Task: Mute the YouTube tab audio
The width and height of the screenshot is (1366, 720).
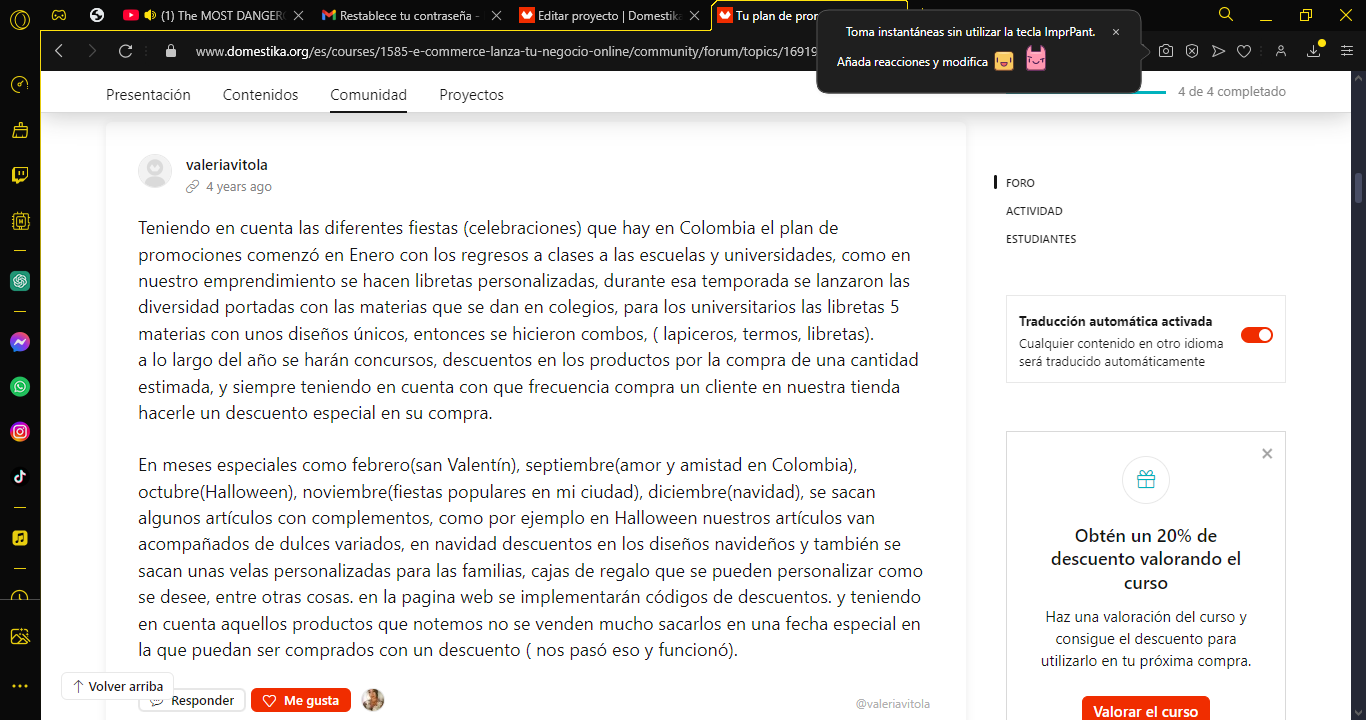Action: 149,15
